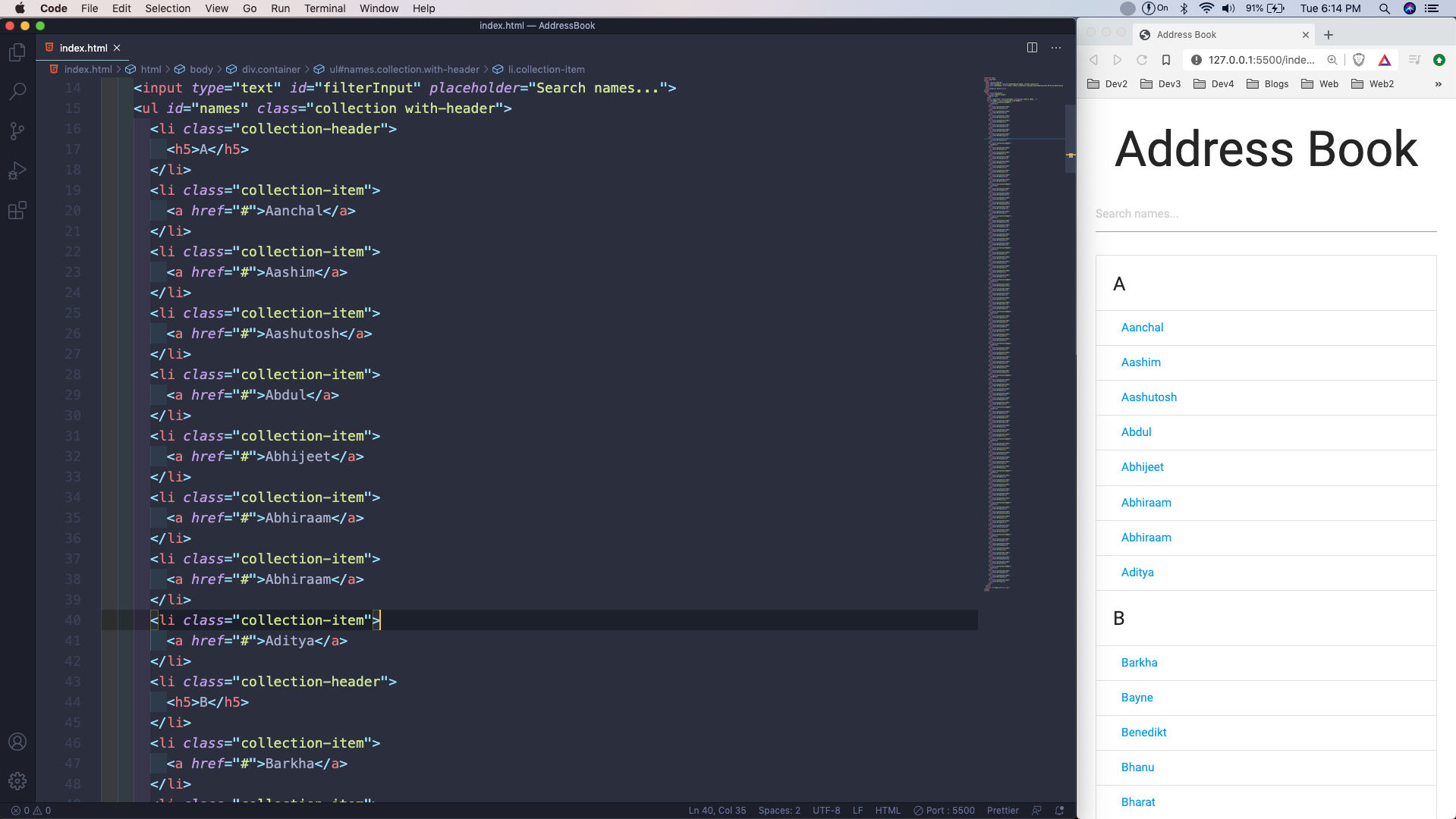The height and width of the screenshot is (819, 1456).
Task: Split the editor to the right
Action: click(1032, 48)
